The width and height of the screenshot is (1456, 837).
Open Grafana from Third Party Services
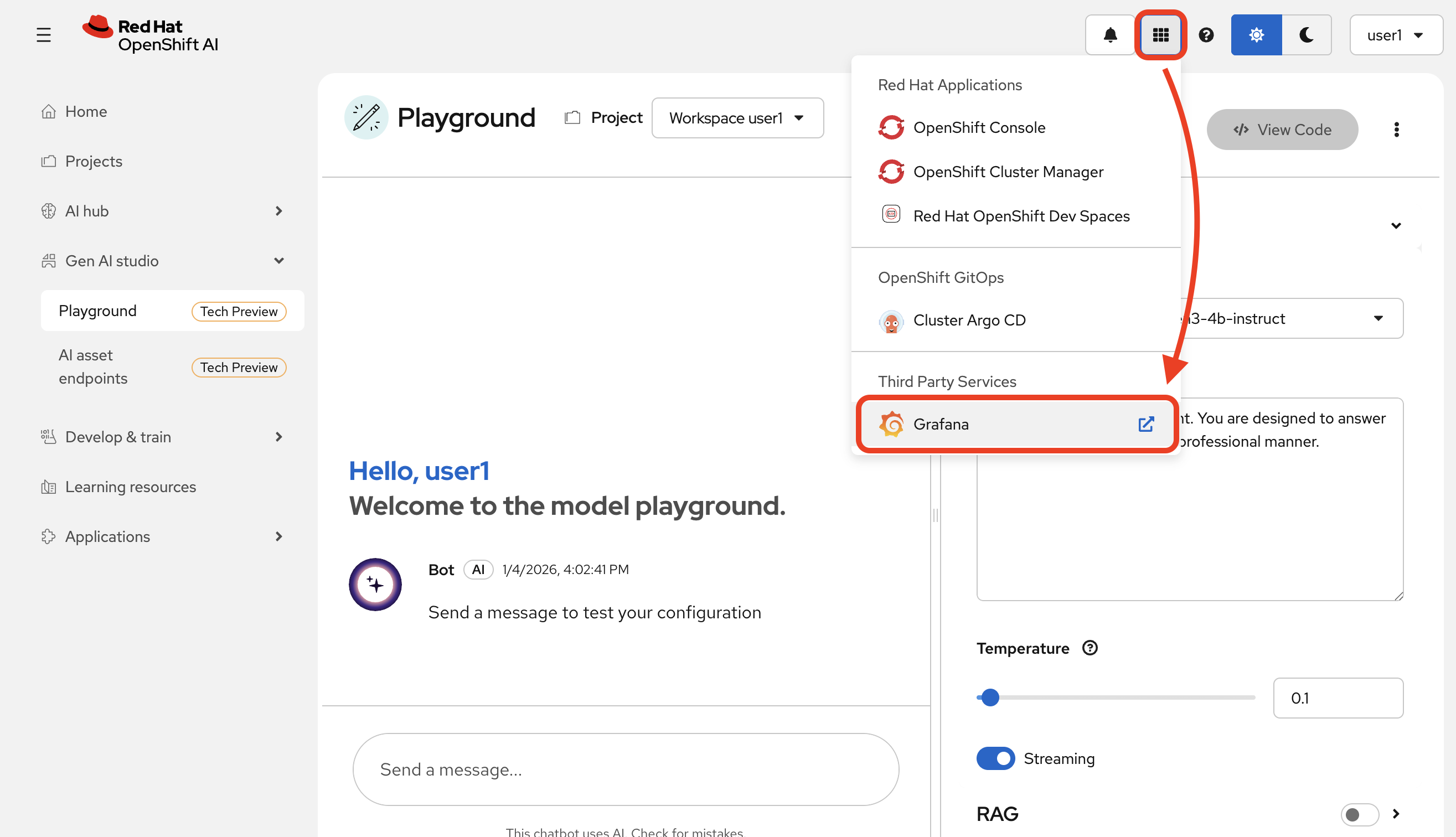click(x=1016, y=424)
